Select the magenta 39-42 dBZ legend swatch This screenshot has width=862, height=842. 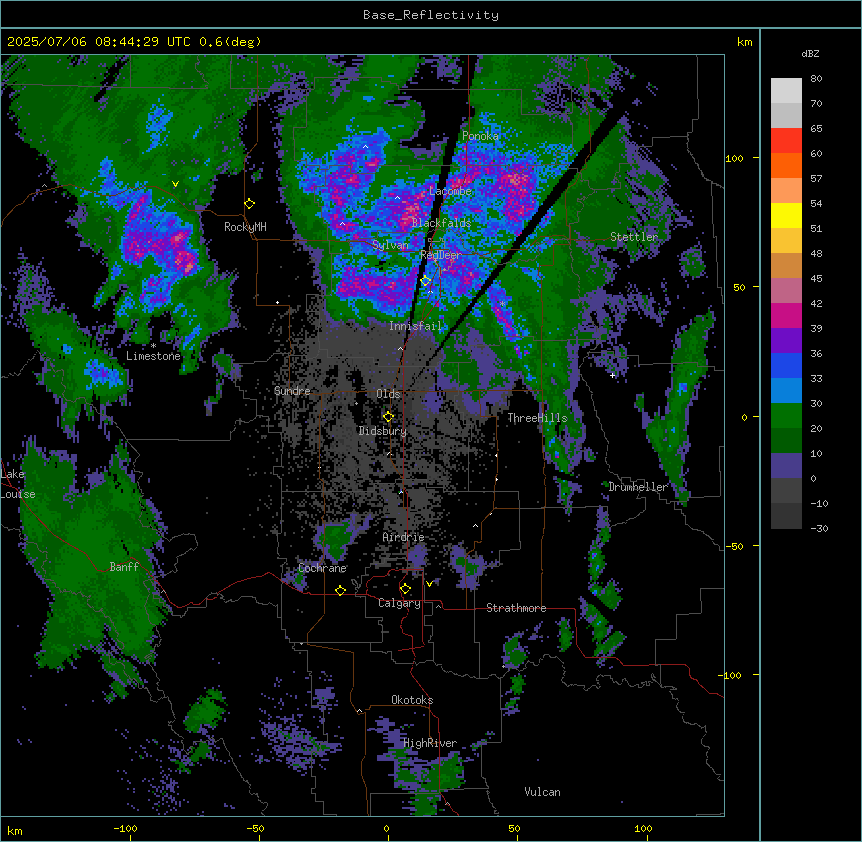(x=786, y=316)
